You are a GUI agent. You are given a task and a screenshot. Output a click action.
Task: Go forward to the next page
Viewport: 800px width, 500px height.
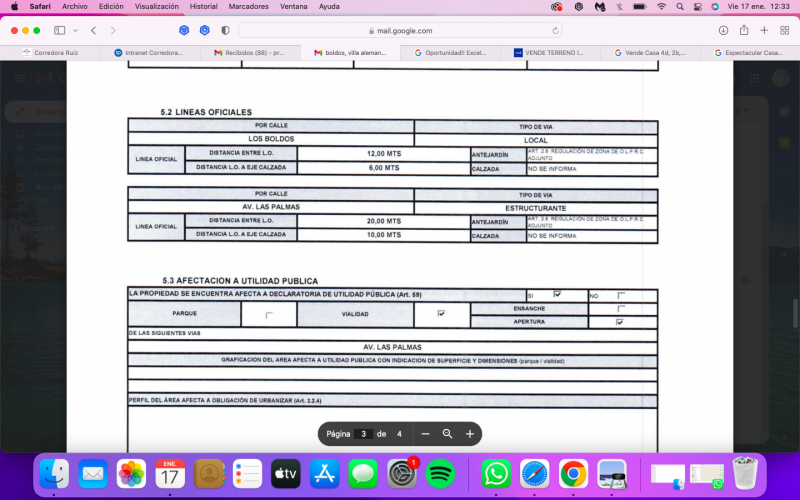click(113, 31)
